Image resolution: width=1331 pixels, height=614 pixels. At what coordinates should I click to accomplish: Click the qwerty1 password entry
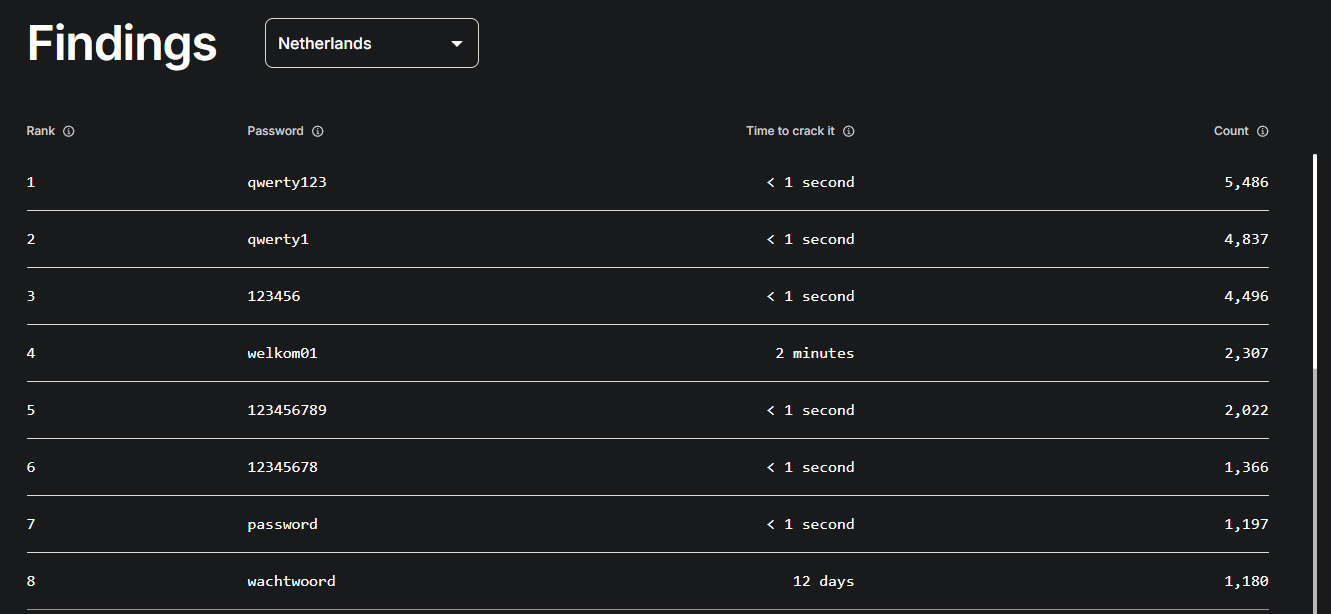pos(279,239)
